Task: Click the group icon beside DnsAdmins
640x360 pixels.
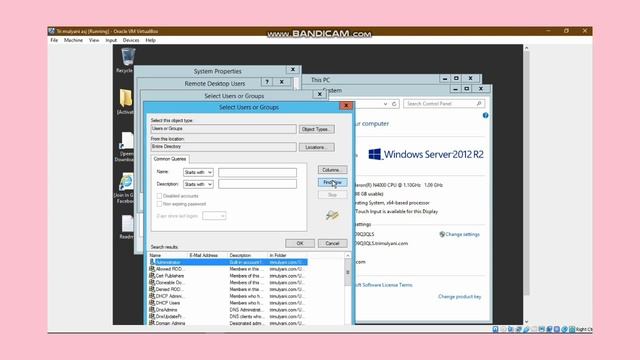Action: pyautogui.click(x=152, y=309)
